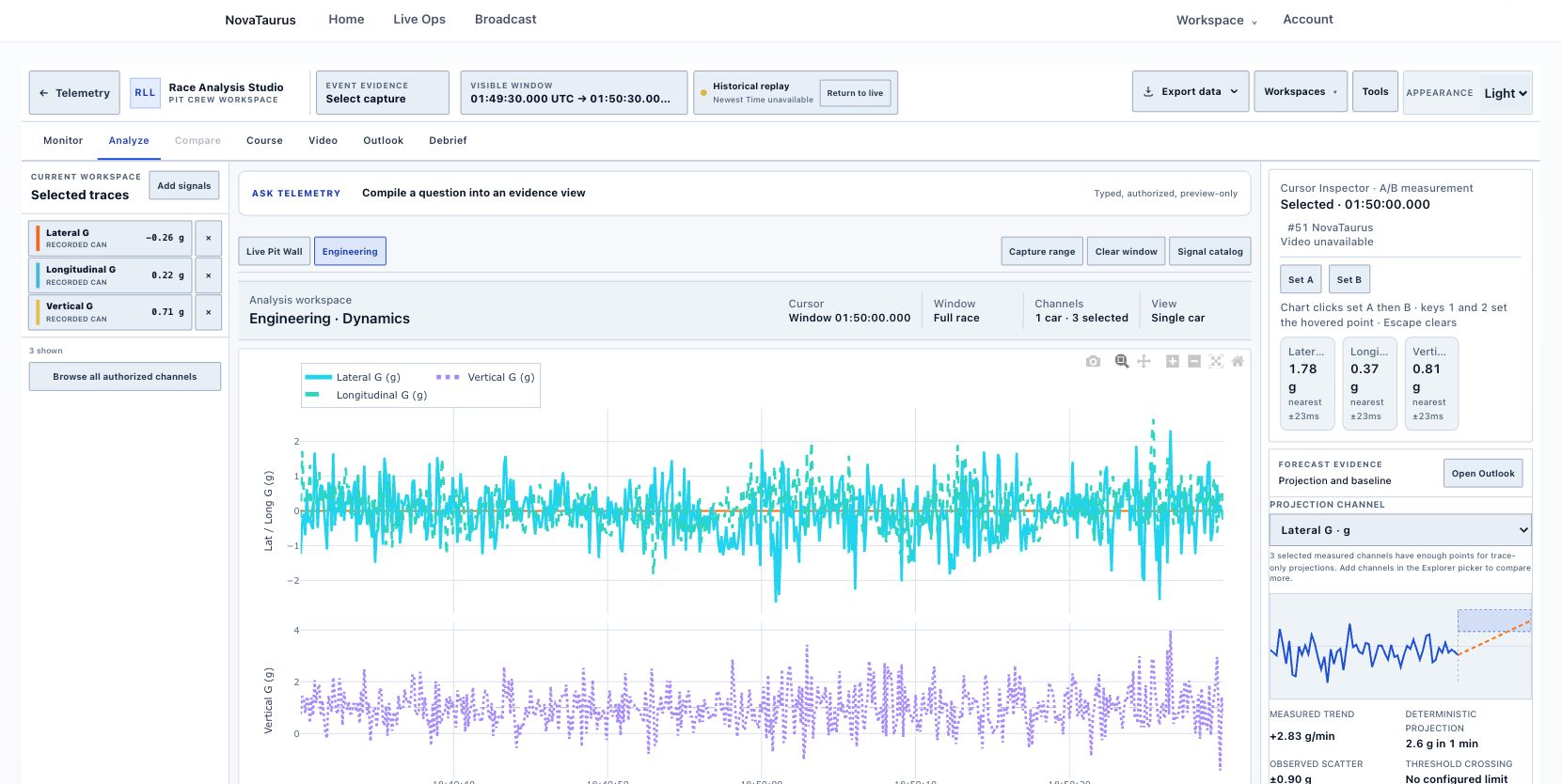Viewport: 1562px width, 784px height.
Task: Click the 'Window 01:50:00.000' cursor value
Action: (849, 318)
